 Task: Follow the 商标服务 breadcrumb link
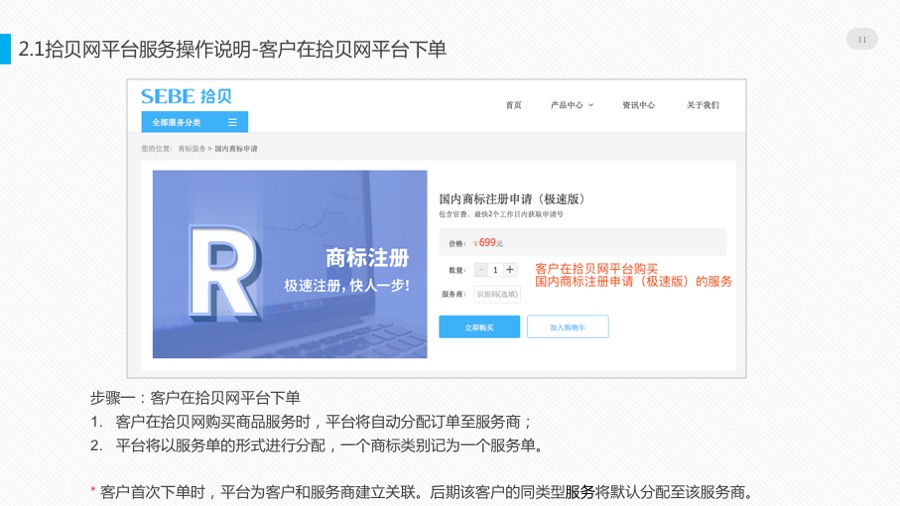[x=192, y=149]
